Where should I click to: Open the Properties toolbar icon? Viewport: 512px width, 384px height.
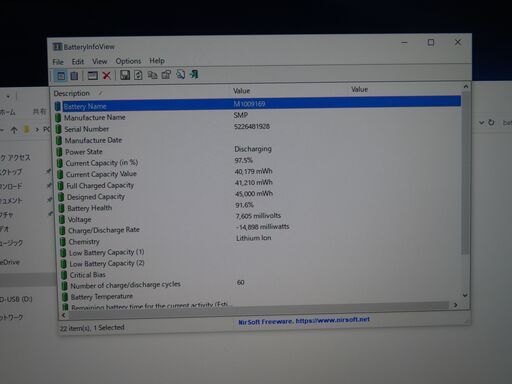click(x=166, y=74)
